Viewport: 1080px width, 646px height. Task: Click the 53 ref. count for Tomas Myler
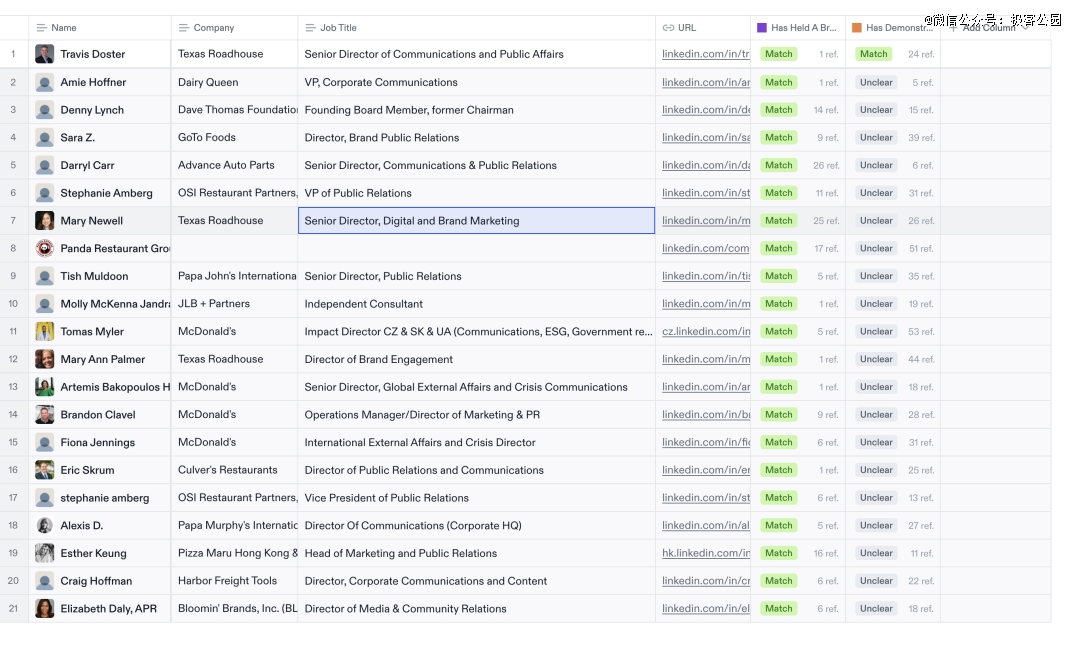(920, 332)
